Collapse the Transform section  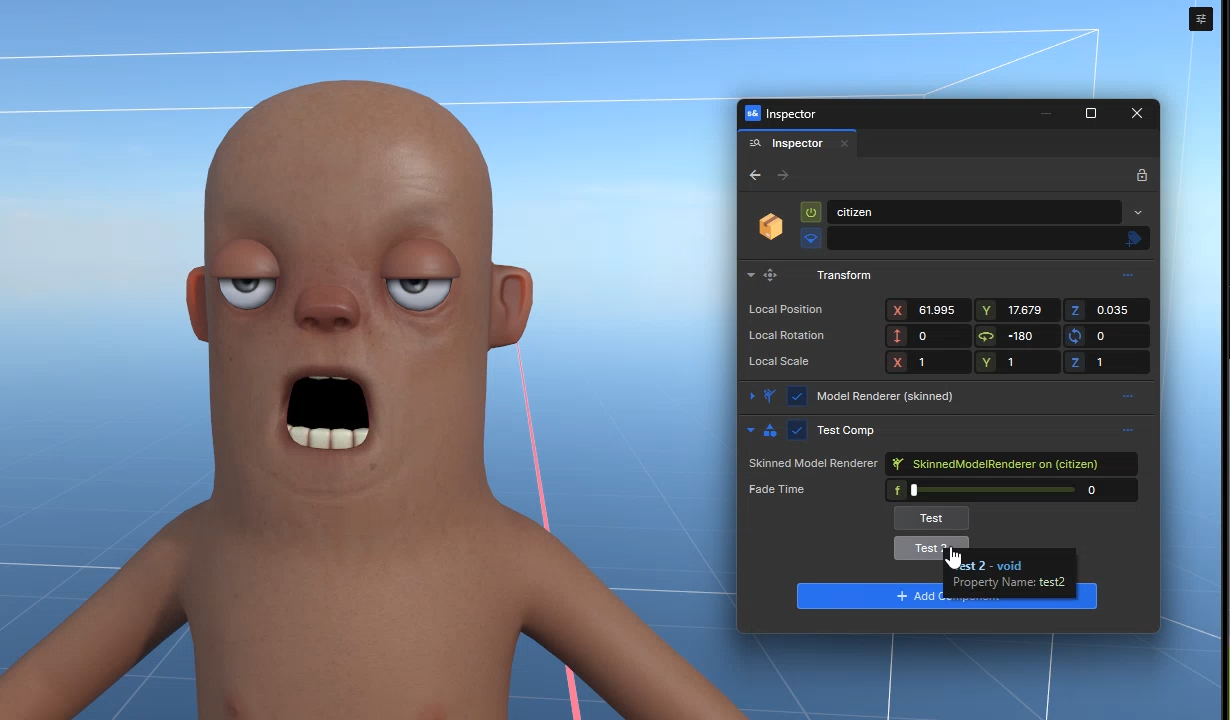pyautogui.click(x=751, y=275)
